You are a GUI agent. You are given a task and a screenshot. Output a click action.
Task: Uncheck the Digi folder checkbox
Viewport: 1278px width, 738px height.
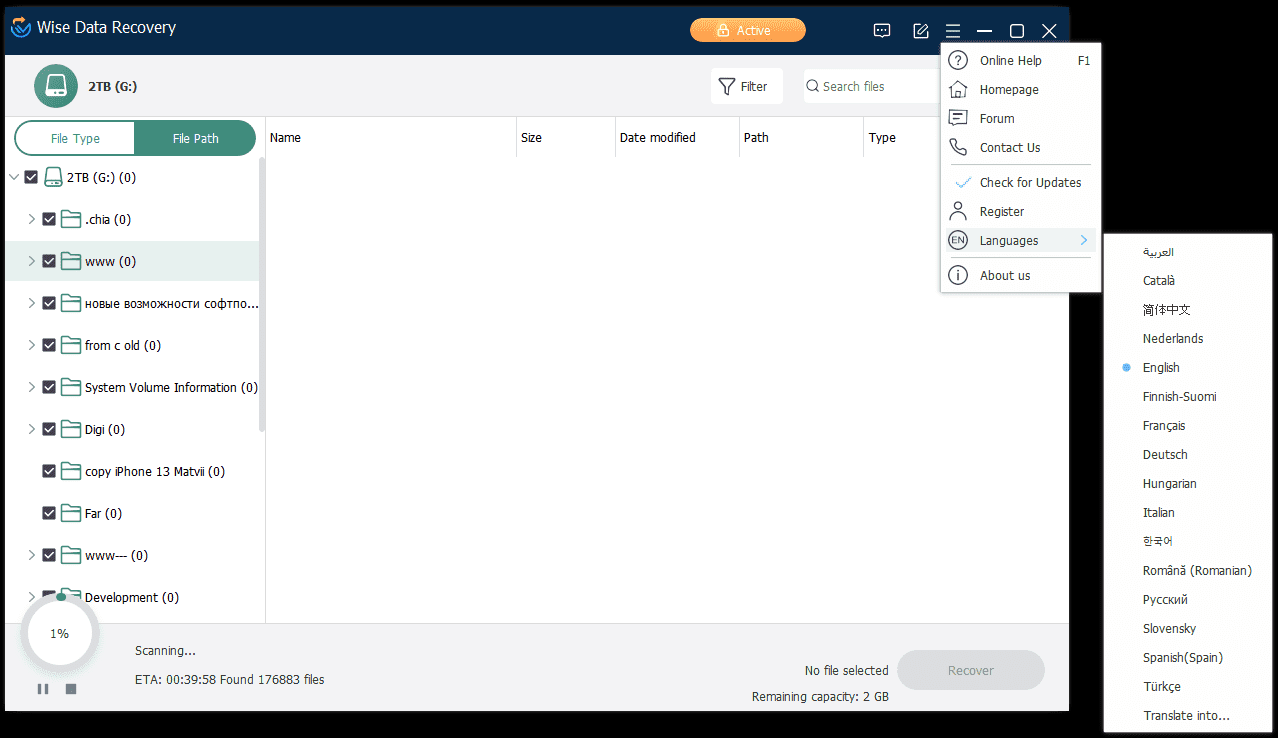(49, 429)
